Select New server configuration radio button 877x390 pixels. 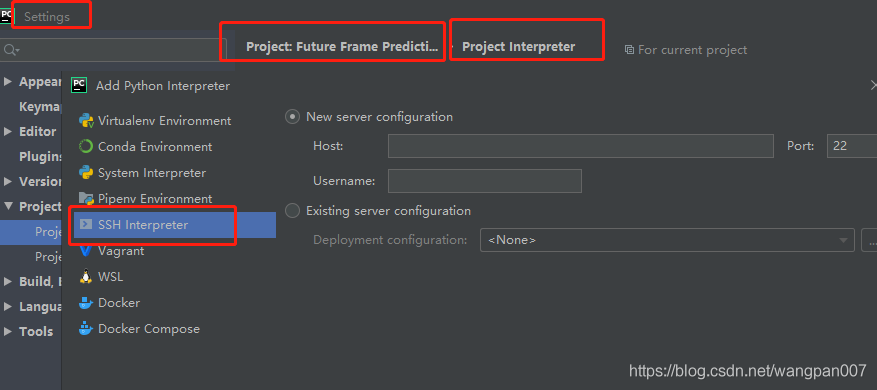point(293,117)
